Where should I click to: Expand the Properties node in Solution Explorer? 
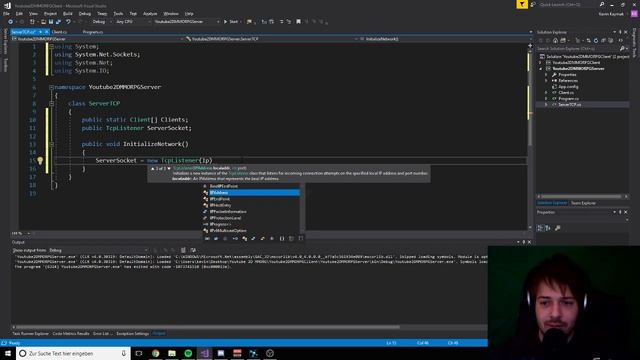click(x=546, y=75)
